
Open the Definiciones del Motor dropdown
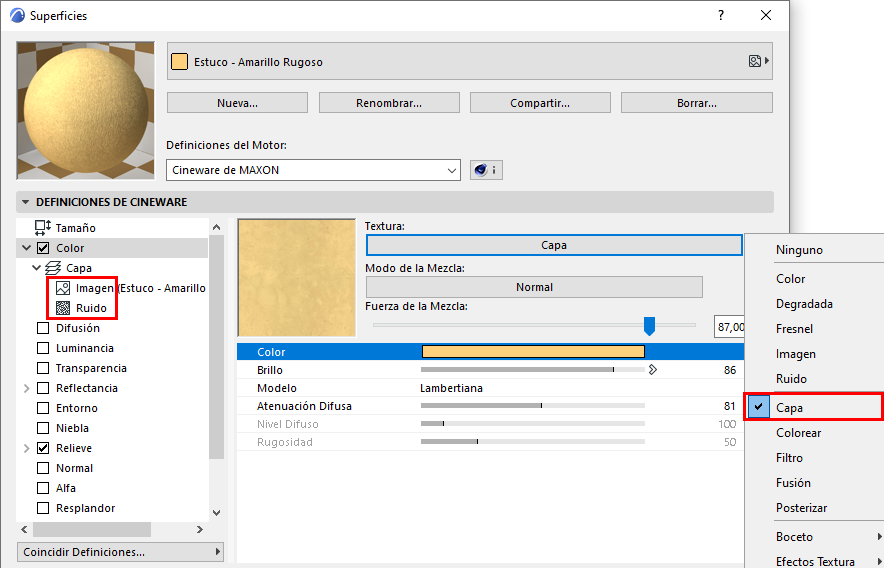(313, 170)
